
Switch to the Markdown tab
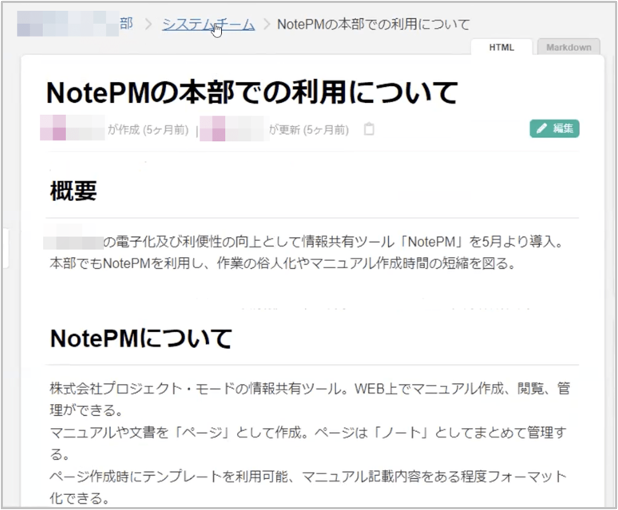(569, 47)
